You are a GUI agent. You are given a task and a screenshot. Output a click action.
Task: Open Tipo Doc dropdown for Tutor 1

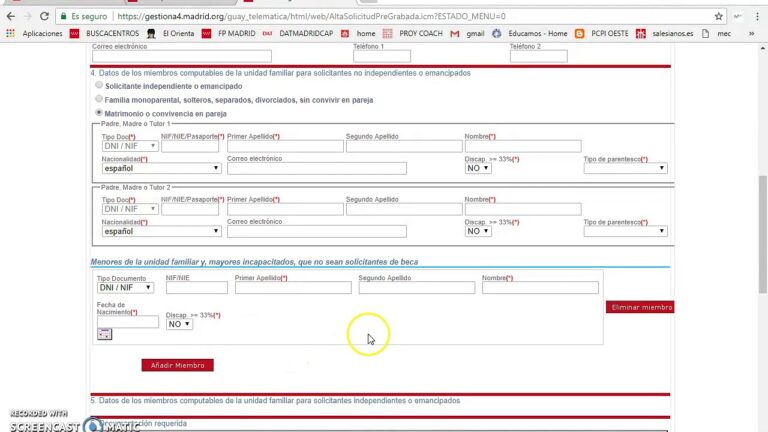[x=130, y=146]
